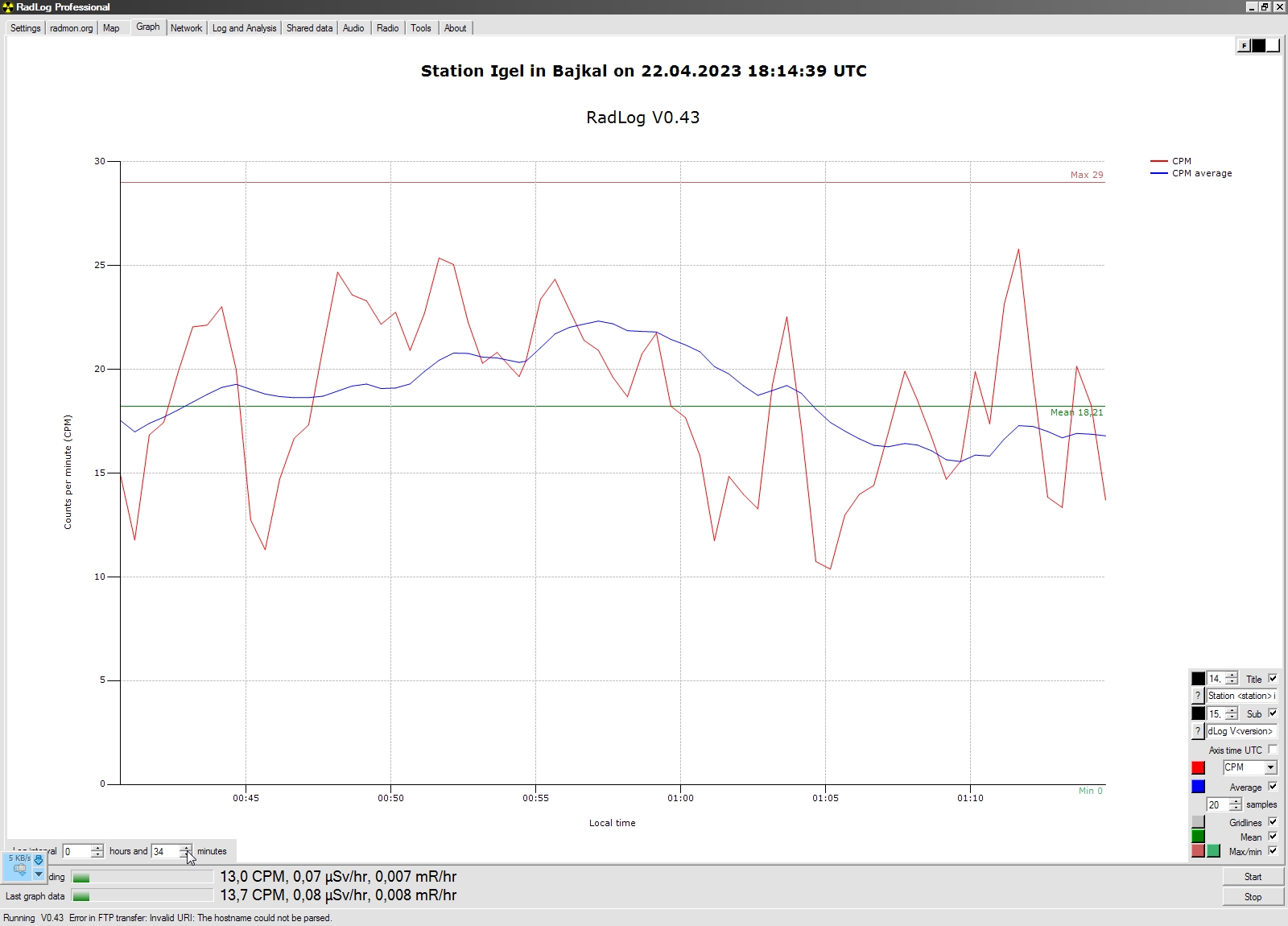Screen dimensions: 1288x926
Task: Click the light green Min line color swatch
Action: (x=1213, y=851)
